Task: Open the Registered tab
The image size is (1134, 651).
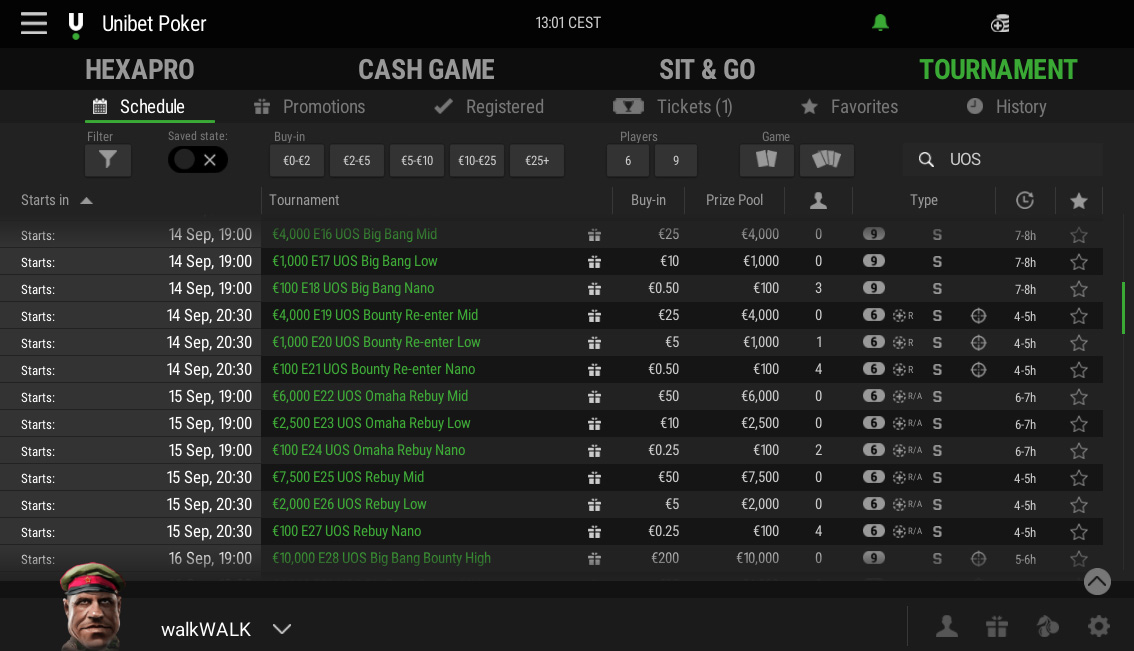Action: click(489, 107)
